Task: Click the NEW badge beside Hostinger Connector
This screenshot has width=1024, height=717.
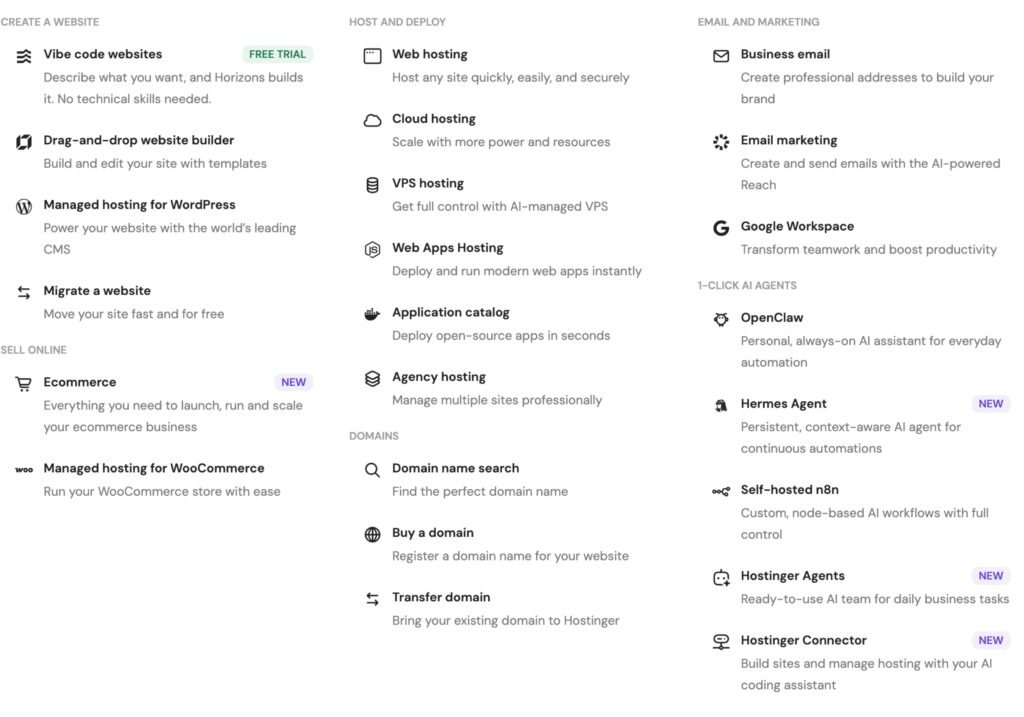Action: [x=990, y=640]
